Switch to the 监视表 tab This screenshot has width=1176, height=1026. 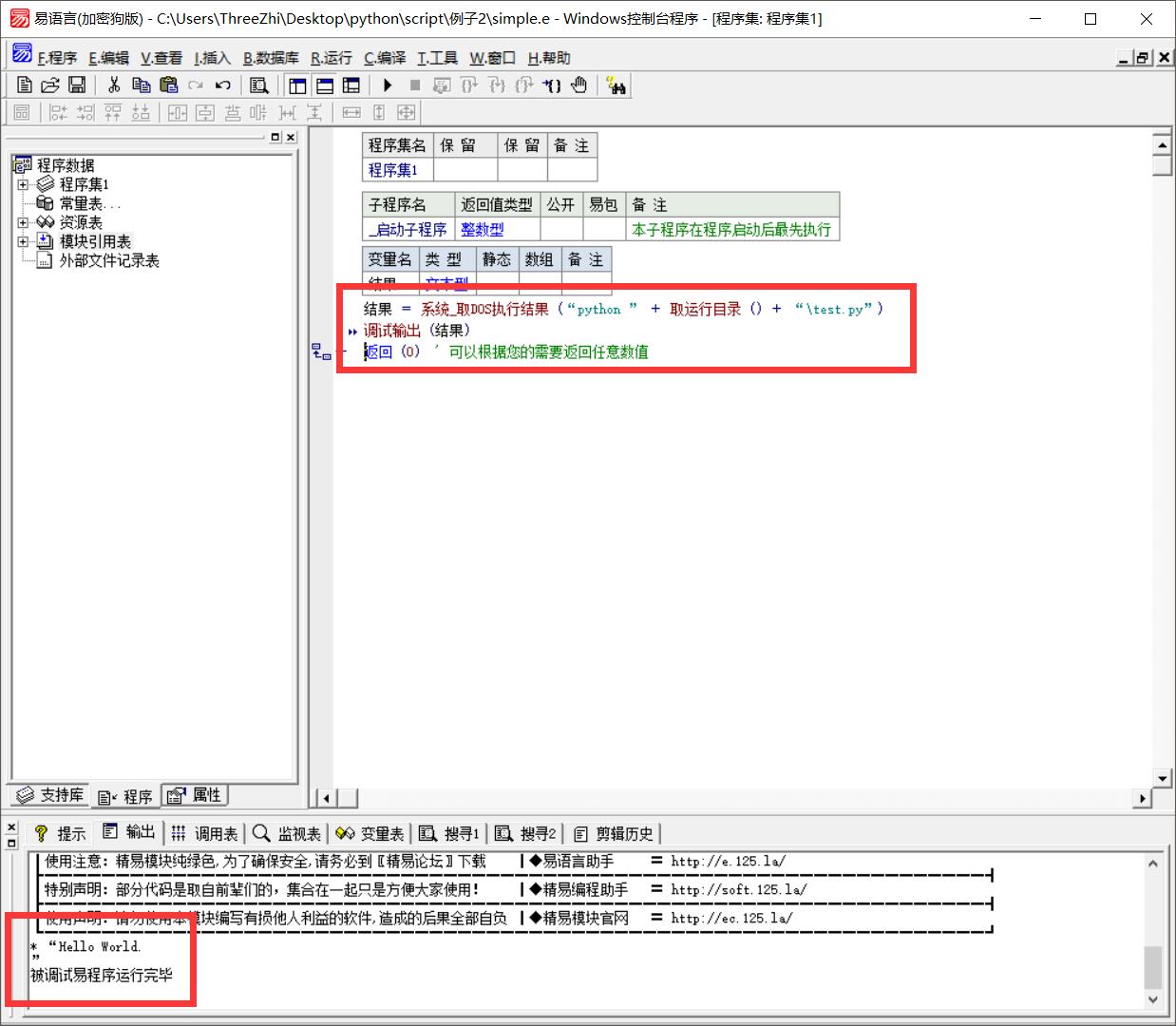coord(287,833)
